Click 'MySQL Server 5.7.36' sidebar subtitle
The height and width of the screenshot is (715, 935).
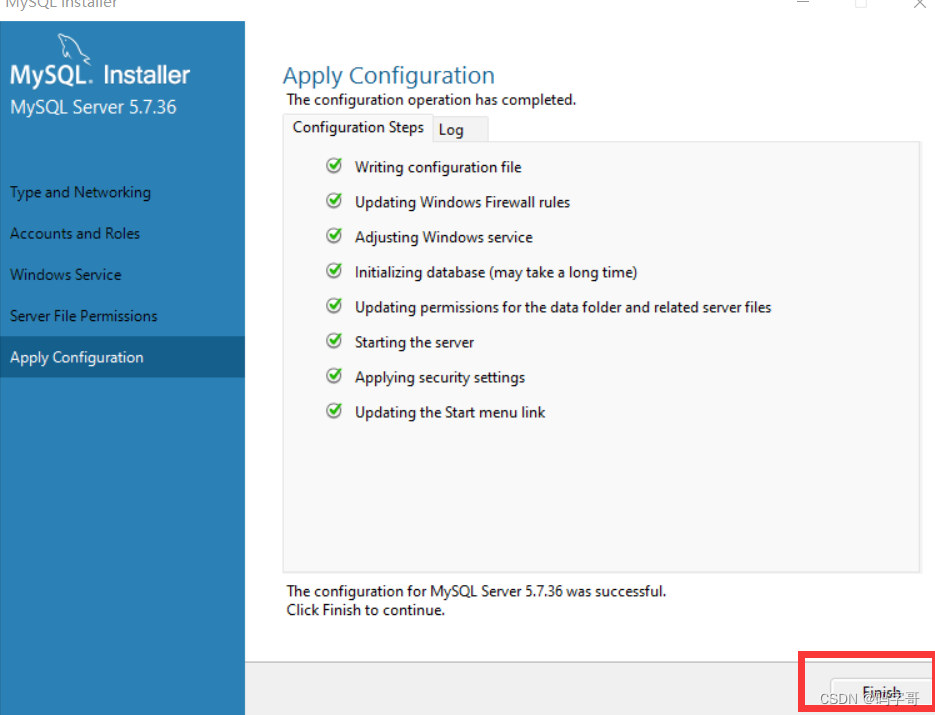[94, 107]
